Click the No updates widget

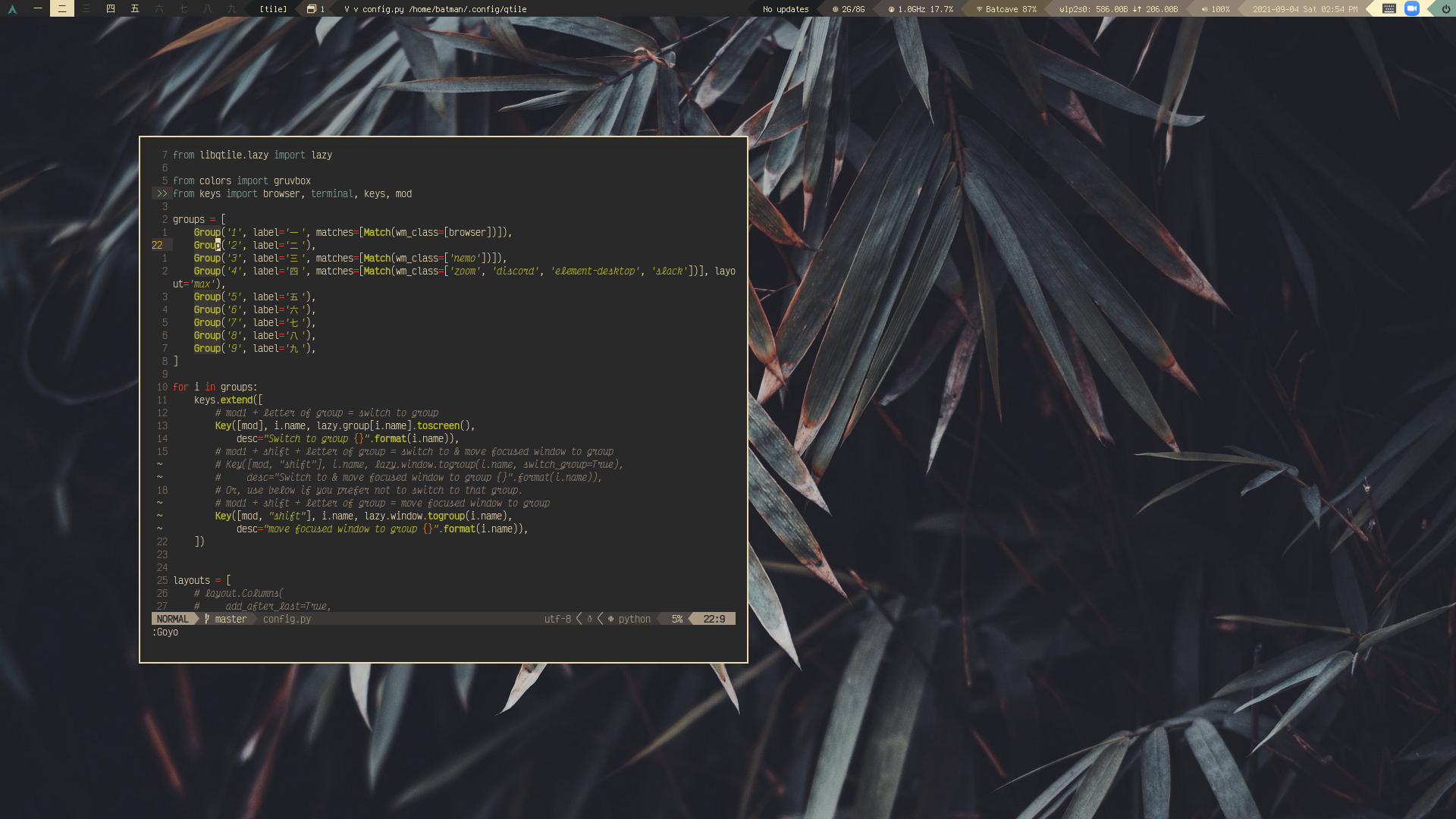(x=785, y=9)
